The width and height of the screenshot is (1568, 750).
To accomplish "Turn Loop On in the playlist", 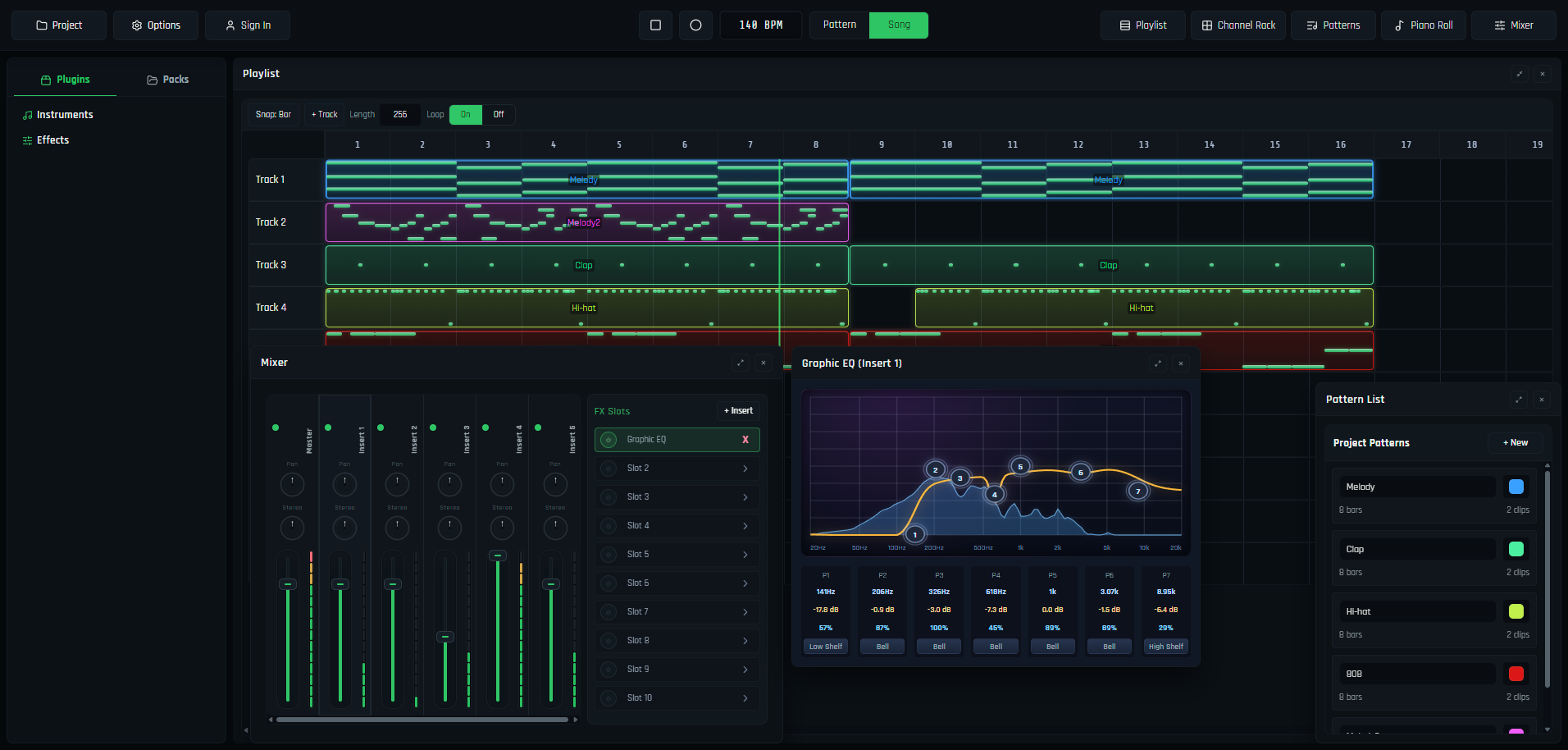I will (466, 114).
